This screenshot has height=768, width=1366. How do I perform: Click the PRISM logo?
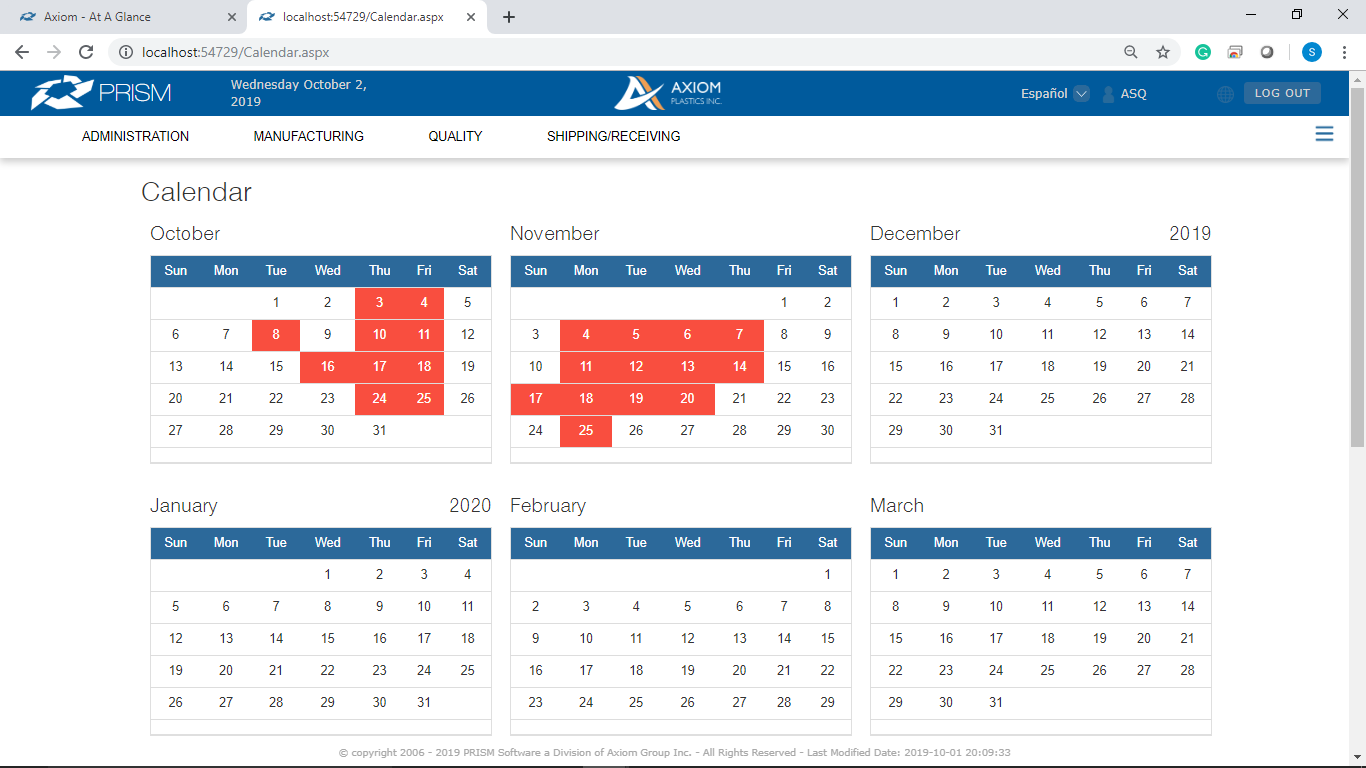[x=101, y=93]
